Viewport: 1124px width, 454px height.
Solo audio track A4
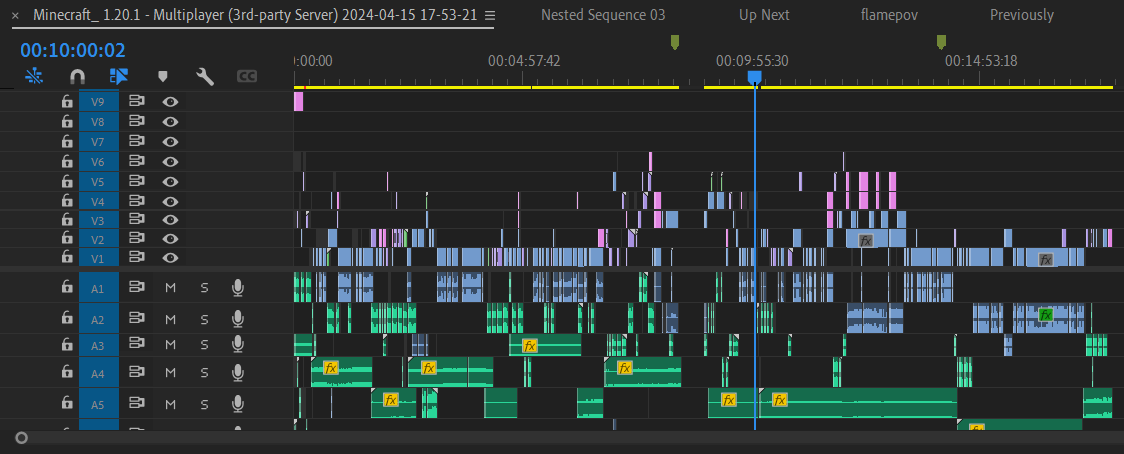pos(204,372)
